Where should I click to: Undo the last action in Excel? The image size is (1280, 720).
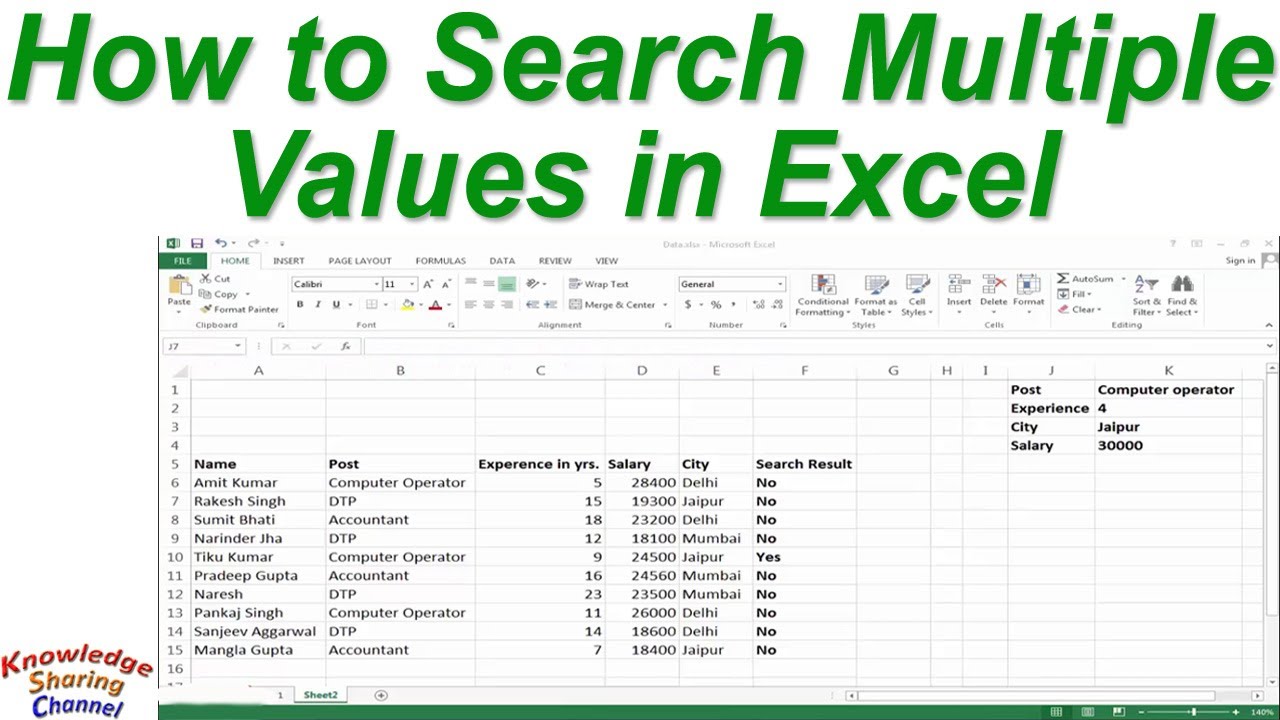click(x=220, y=243)
